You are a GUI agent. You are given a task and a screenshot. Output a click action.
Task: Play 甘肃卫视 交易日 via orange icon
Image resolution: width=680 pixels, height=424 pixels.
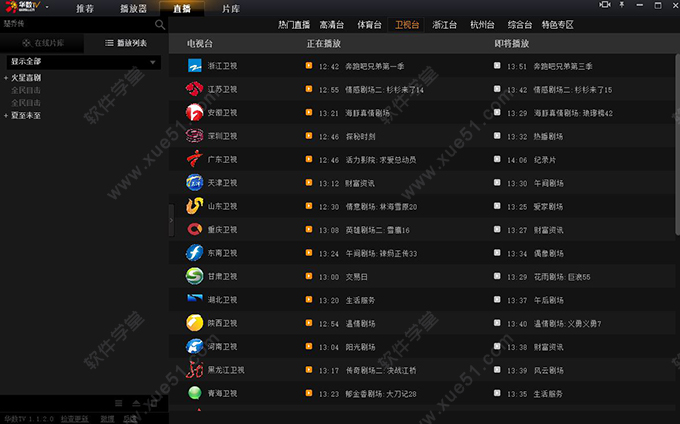[309, 276]
